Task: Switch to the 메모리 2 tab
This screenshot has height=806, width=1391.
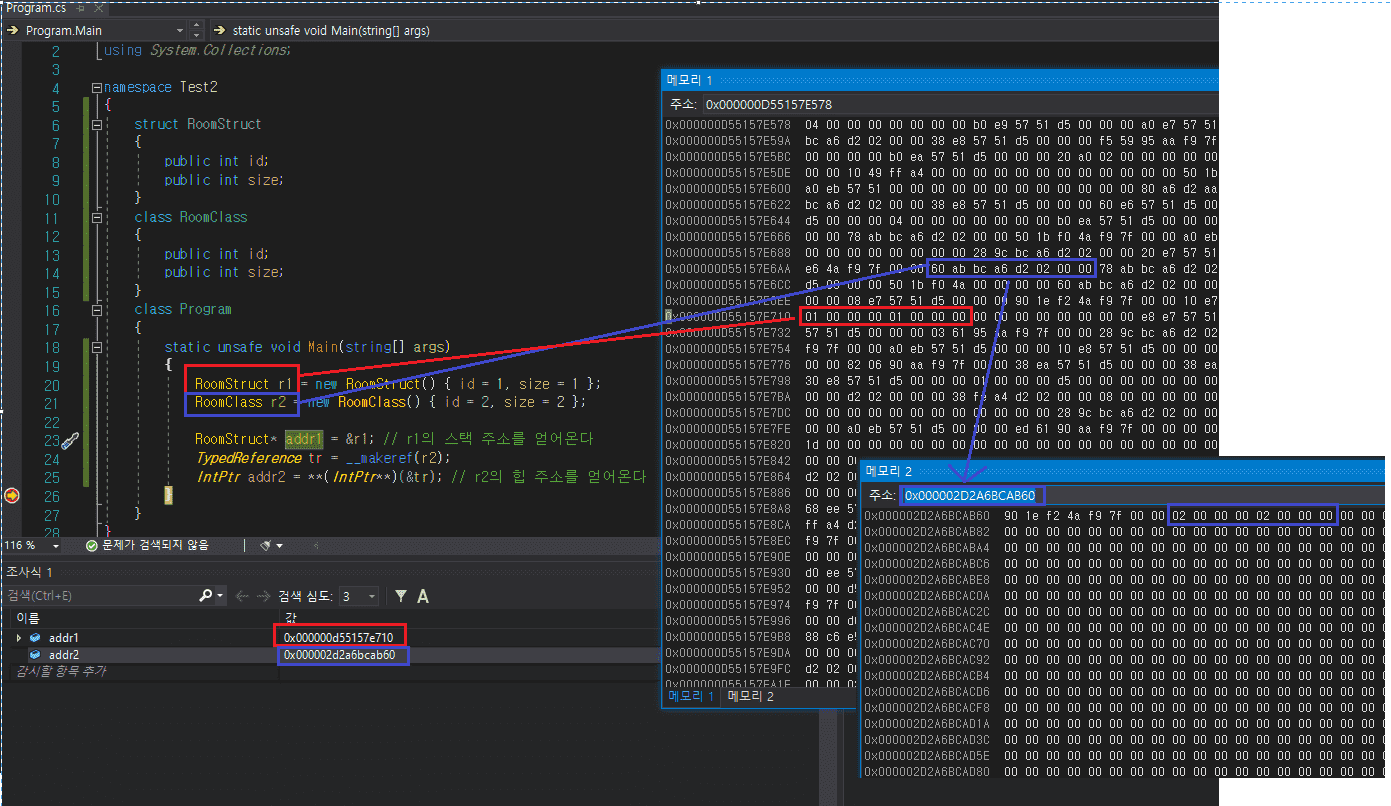Action: [x=750, y=696]
